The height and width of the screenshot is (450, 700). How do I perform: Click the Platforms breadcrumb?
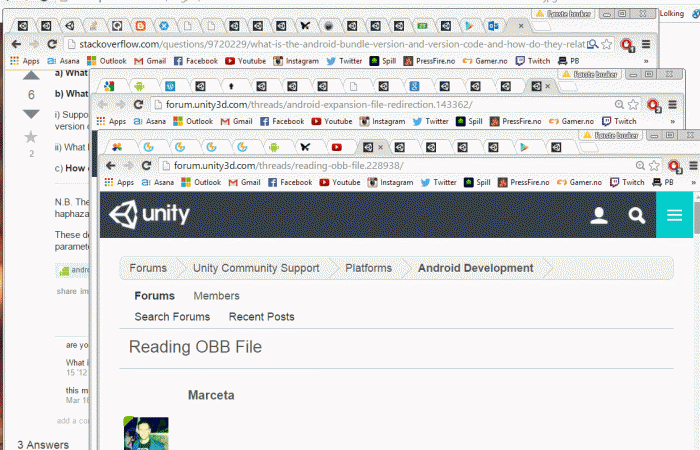coord(368,268)
